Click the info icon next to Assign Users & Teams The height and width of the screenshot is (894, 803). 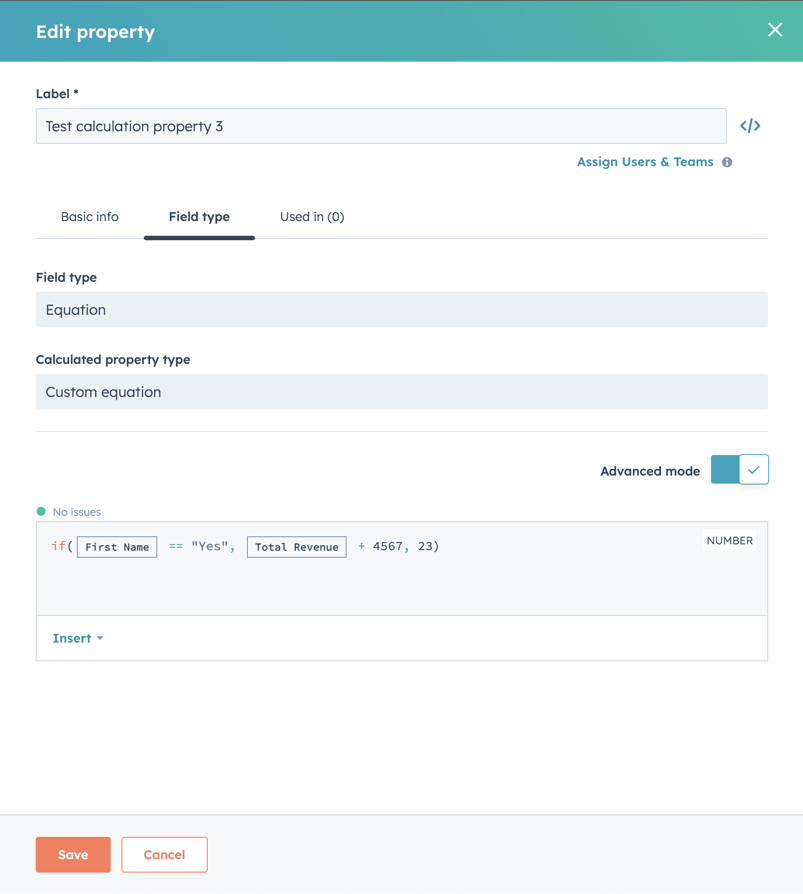click(x=727, y=161)
